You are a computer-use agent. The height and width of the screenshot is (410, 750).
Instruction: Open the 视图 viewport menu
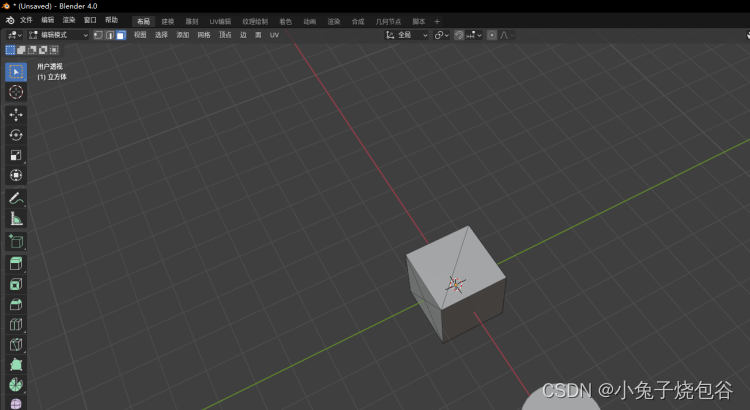pyautogui.click(x=140, y=35)
